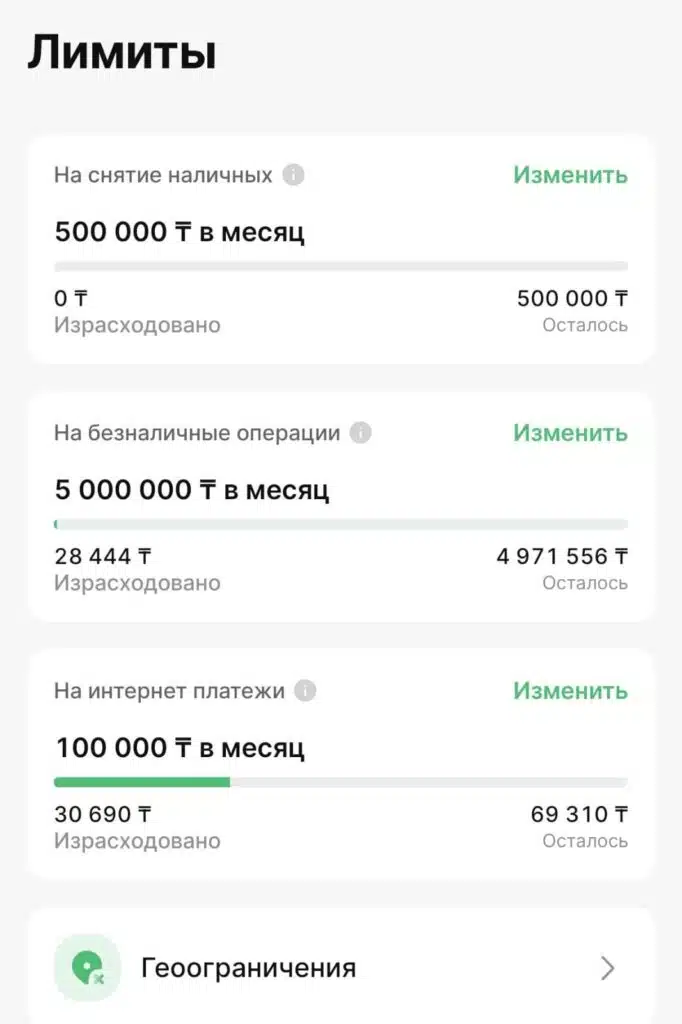The image size is (682, 1024).
Task: Tap the 'Лимиты' page heading
Action: 121,52
